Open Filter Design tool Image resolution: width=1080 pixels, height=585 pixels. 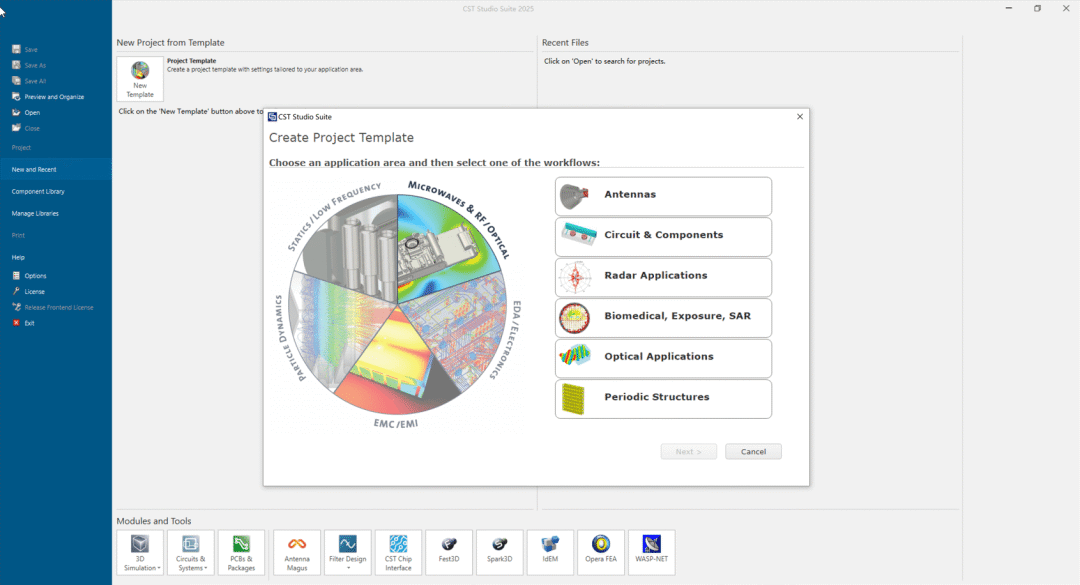coord(348,552)
